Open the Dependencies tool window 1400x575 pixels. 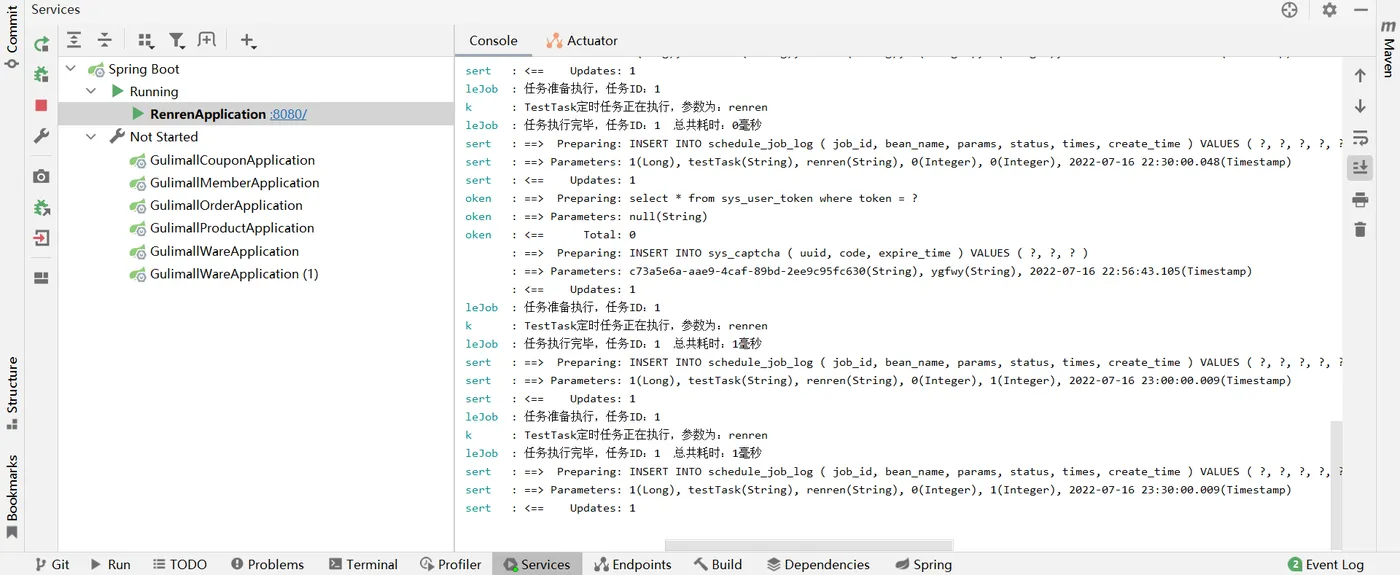(x=818, y=564)
